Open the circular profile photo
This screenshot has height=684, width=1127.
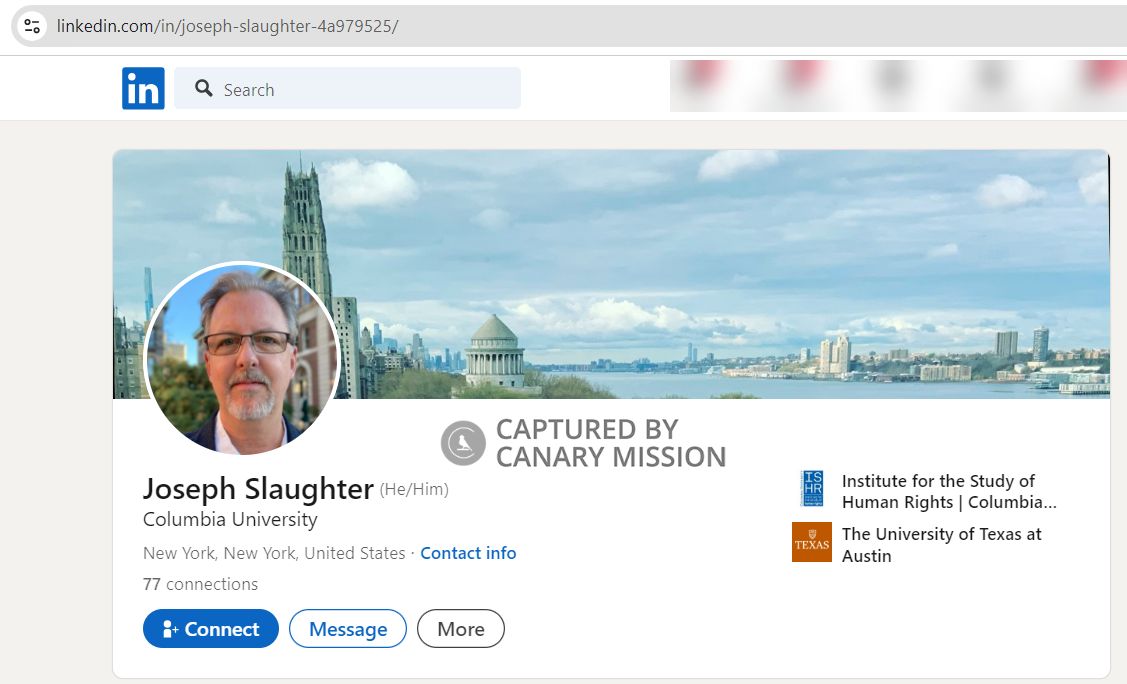pos(243,358)
